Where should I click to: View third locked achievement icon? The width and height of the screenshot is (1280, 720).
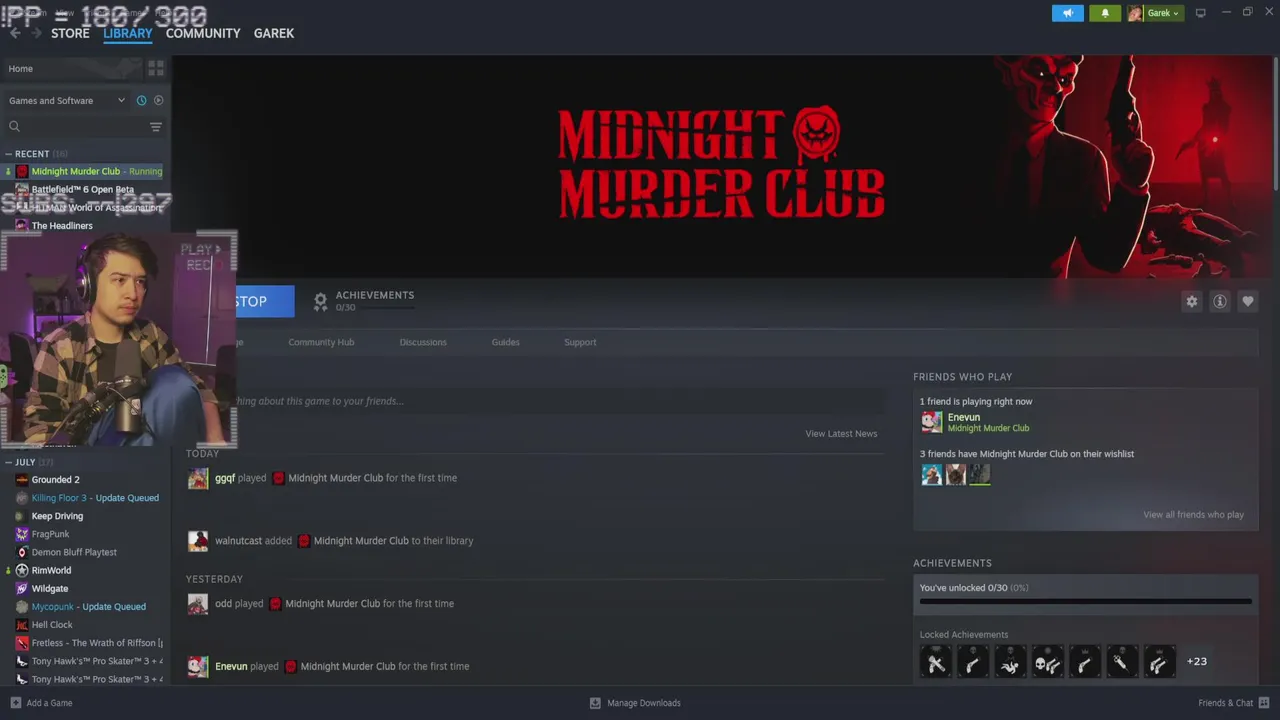click(1010, 661)
